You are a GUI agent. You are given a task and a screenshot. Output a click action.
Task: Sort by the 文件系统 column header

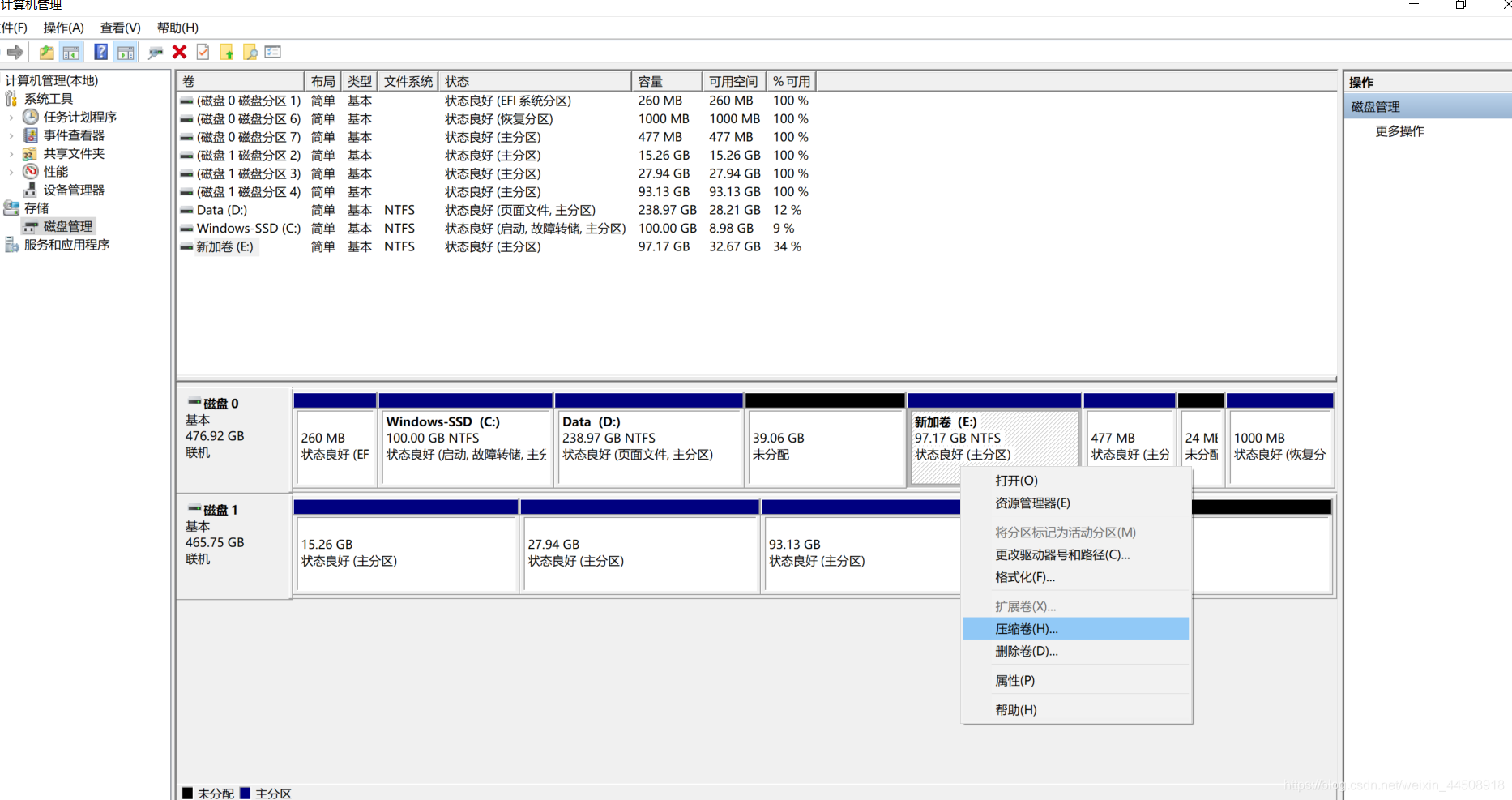pyautogui.click(x=408, y=81)
